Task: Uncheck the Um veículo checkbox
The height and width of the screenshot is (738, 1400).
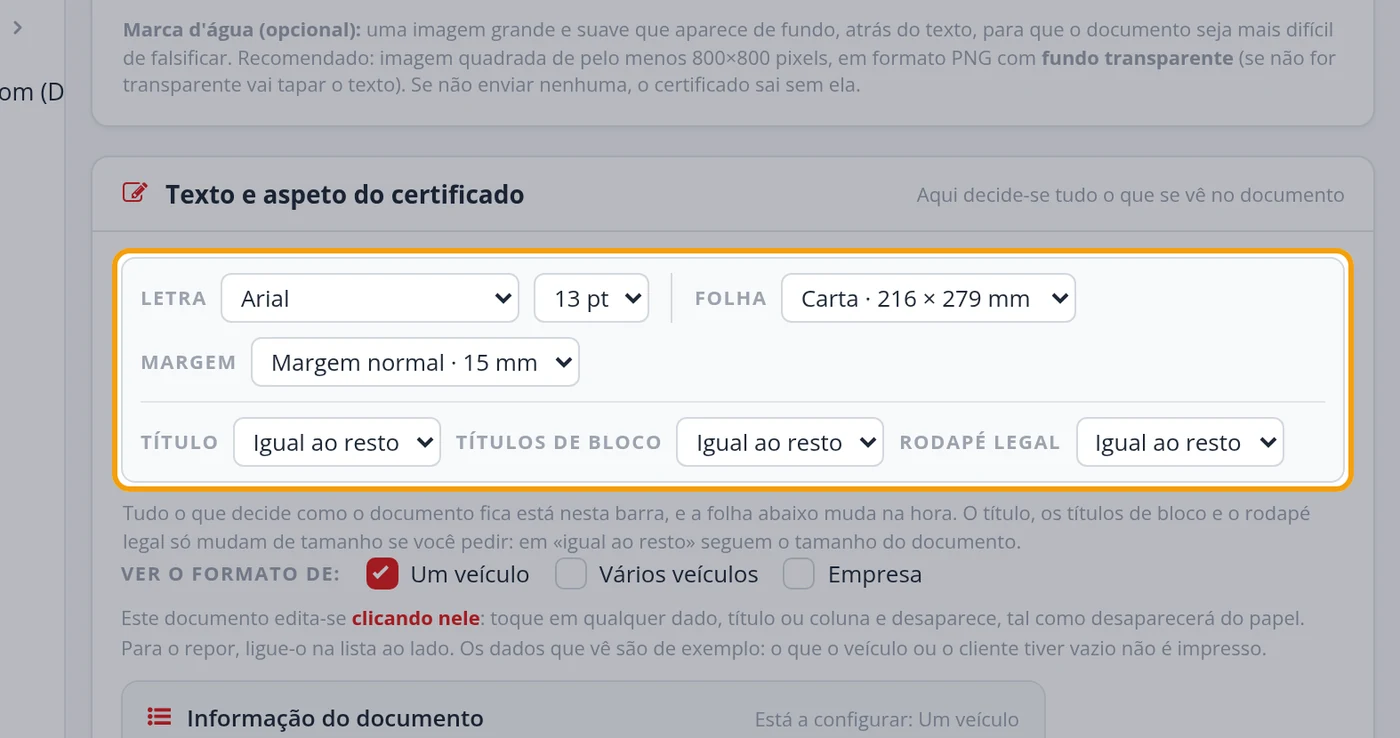Action: [x=382, y=574]
